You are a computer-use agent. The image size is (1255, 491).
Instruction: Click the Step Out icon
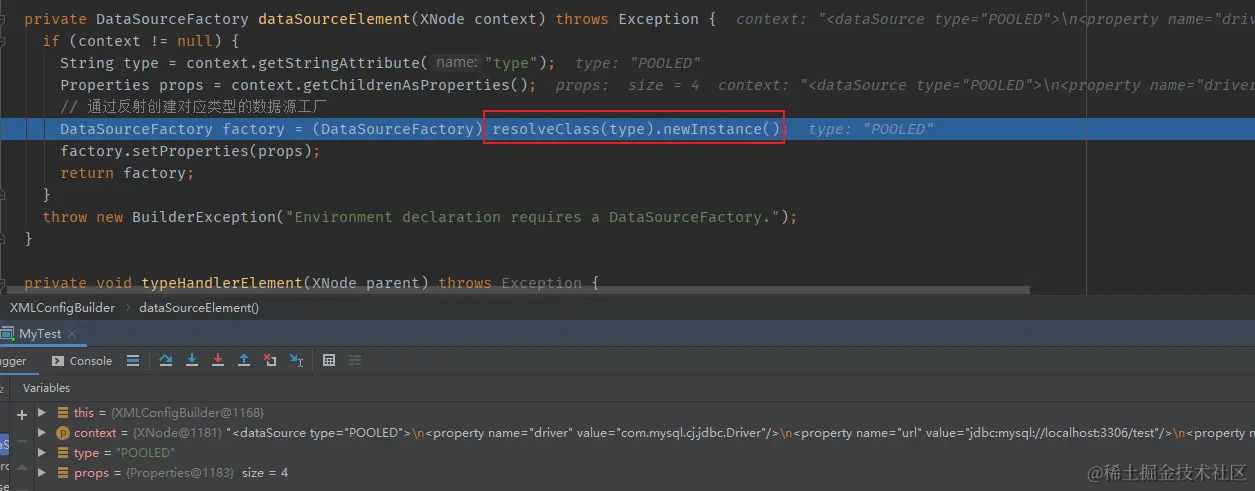[x=244, y=361]
